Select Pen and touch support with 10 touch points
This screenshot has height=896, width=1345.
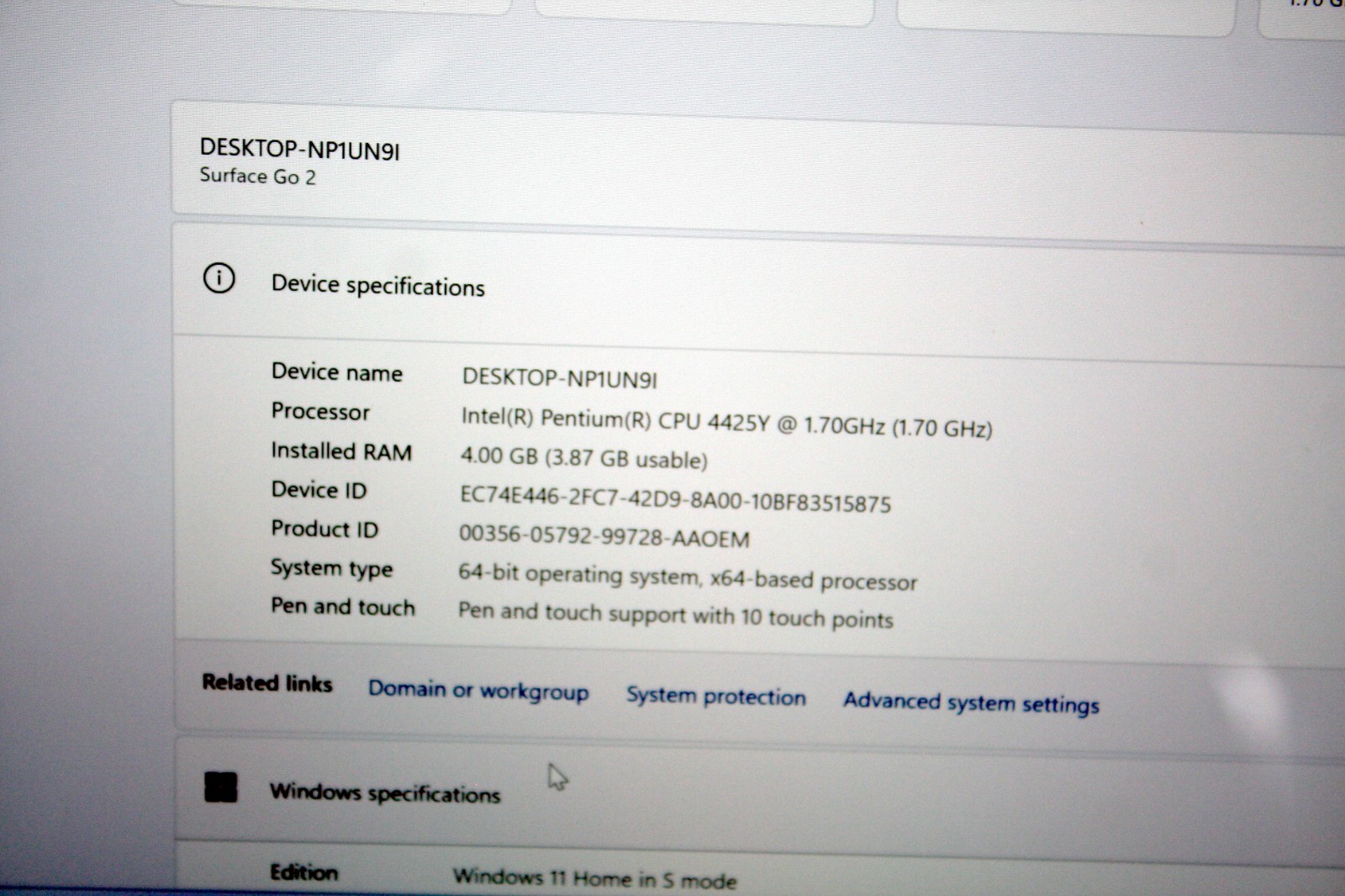point(675,615)
